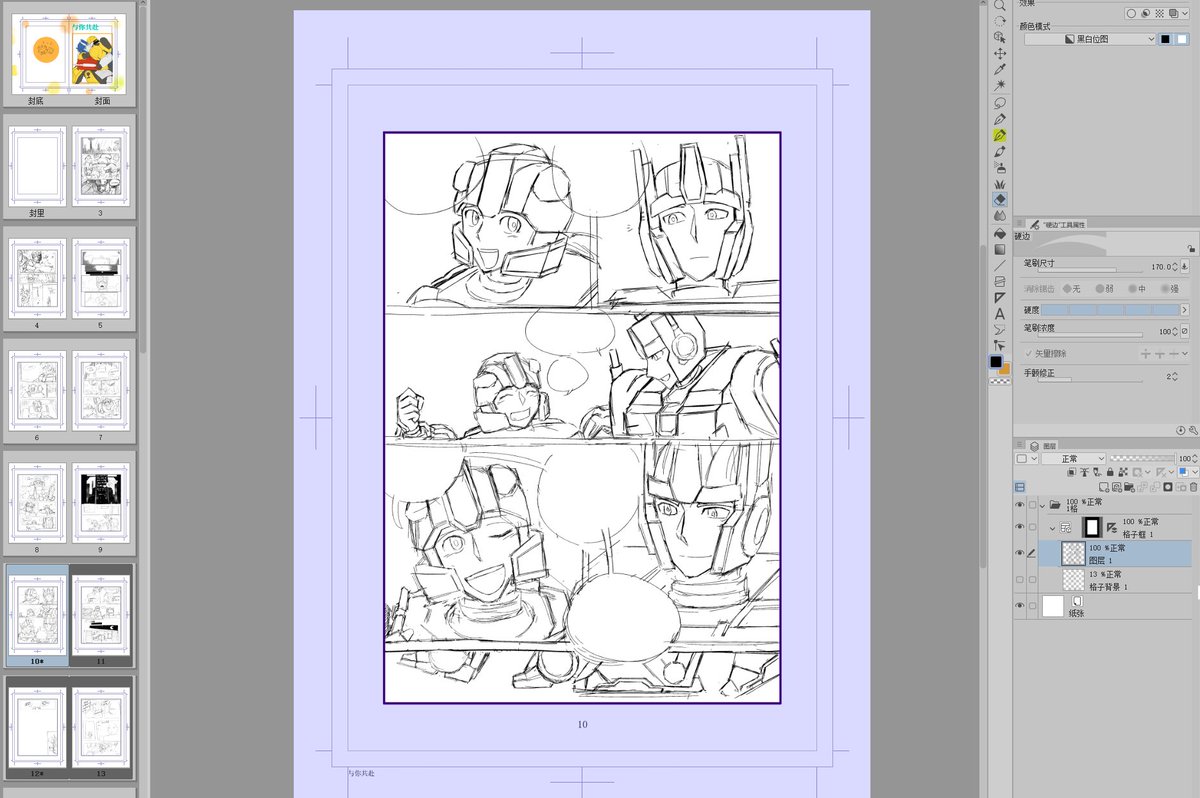Hide the 1格 folder layer
Screen dimensions: 1200x798
click(x=1019, y=505)
